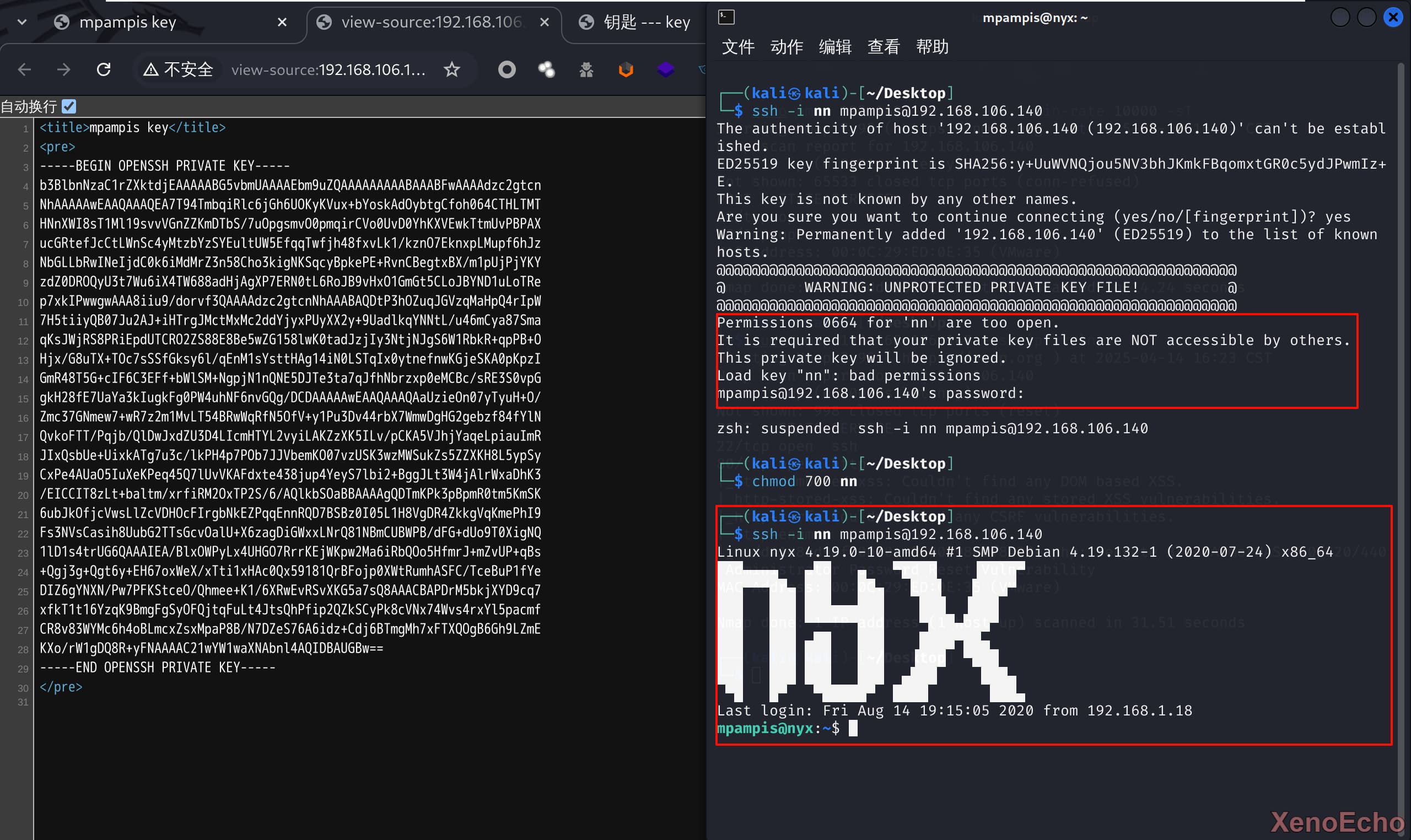
Task: Click the forward navigation arrow
Action: 64,69
